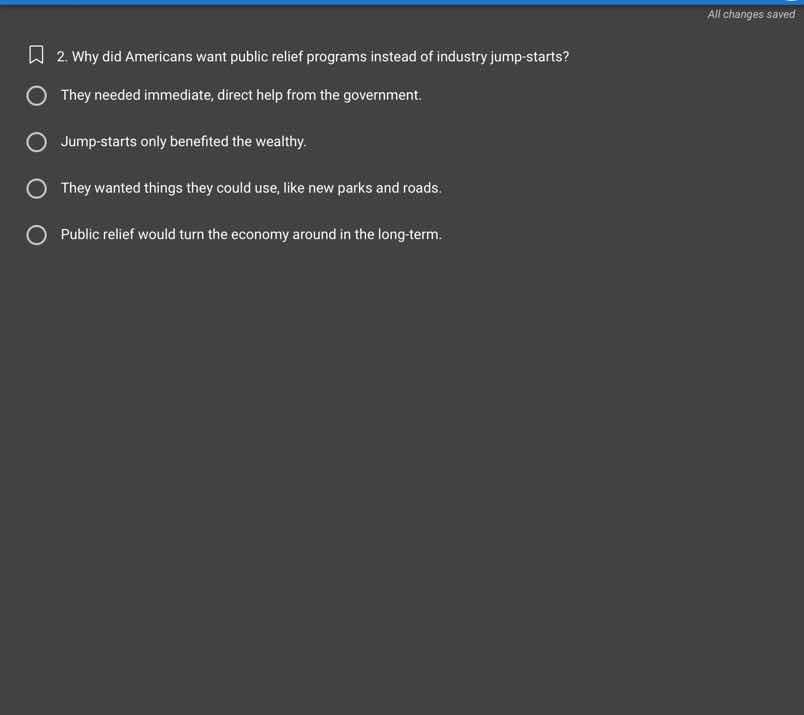Click the partially visible button at top-right corner
Viewport: 804px width, 715px height.
[x=792, y=1]
